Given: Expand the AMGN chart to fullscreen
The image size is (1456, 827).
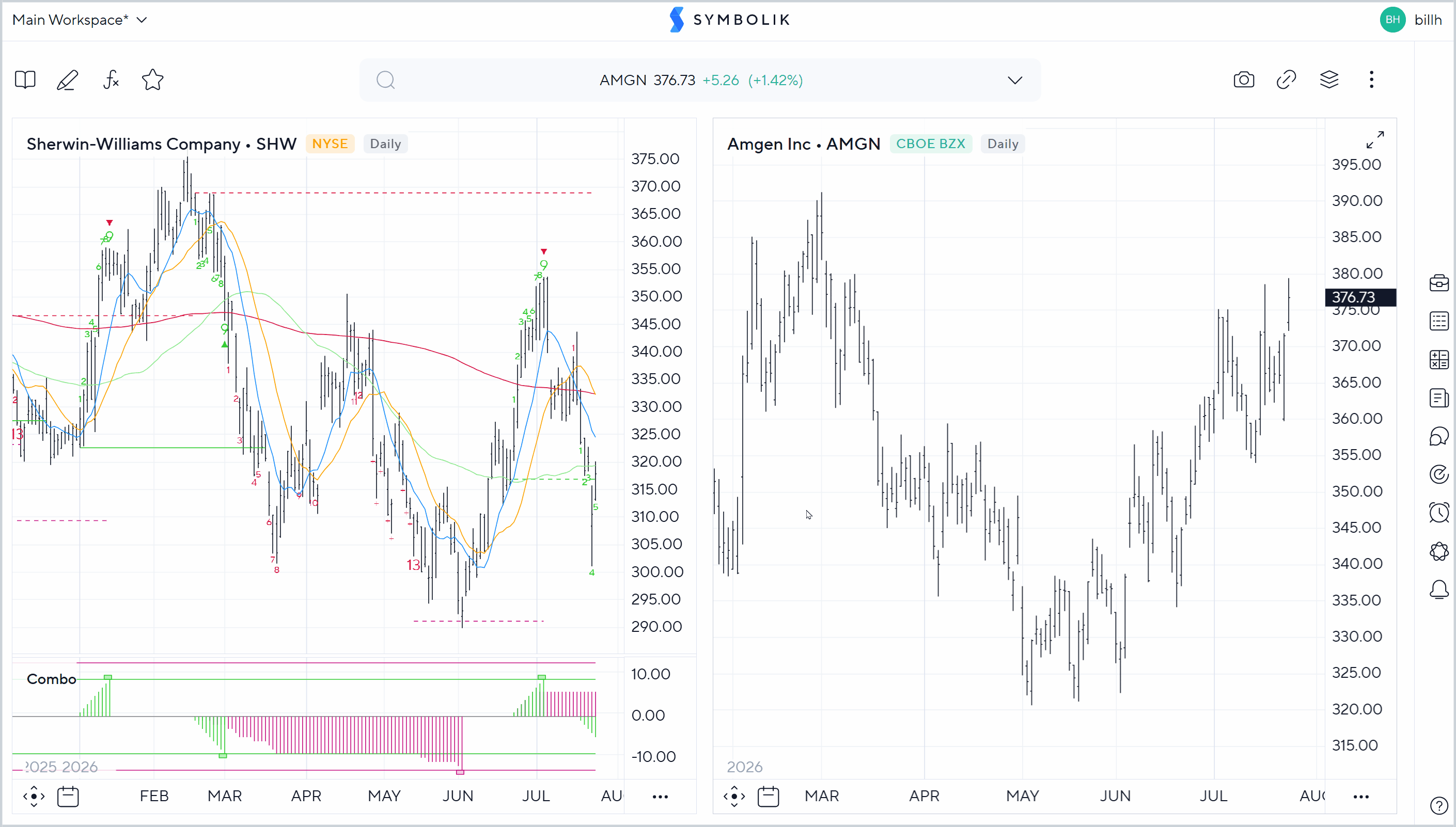Looking at the screenshot, I should [x=1375, y=140].
